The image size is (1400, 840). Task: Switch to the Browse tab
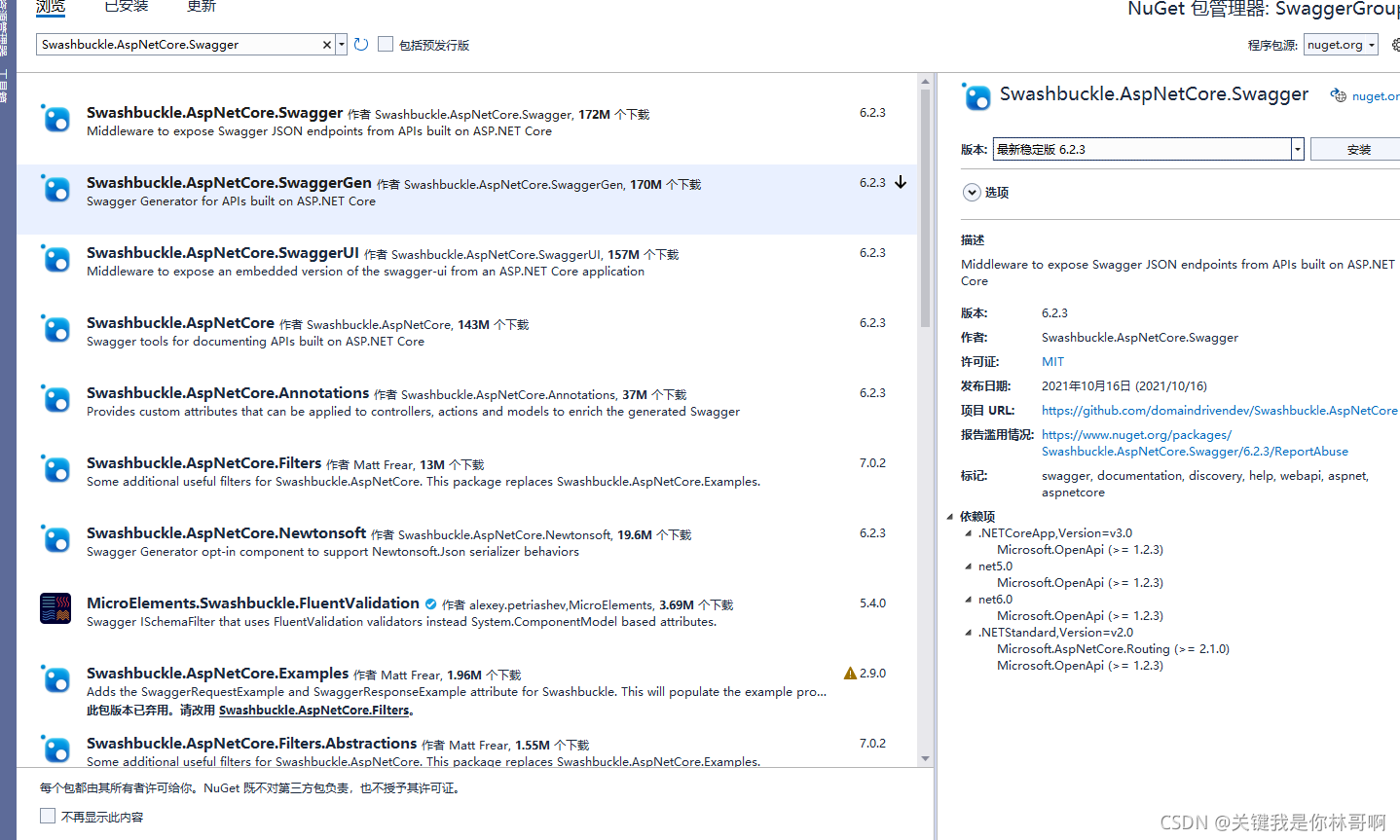(51, 6)
